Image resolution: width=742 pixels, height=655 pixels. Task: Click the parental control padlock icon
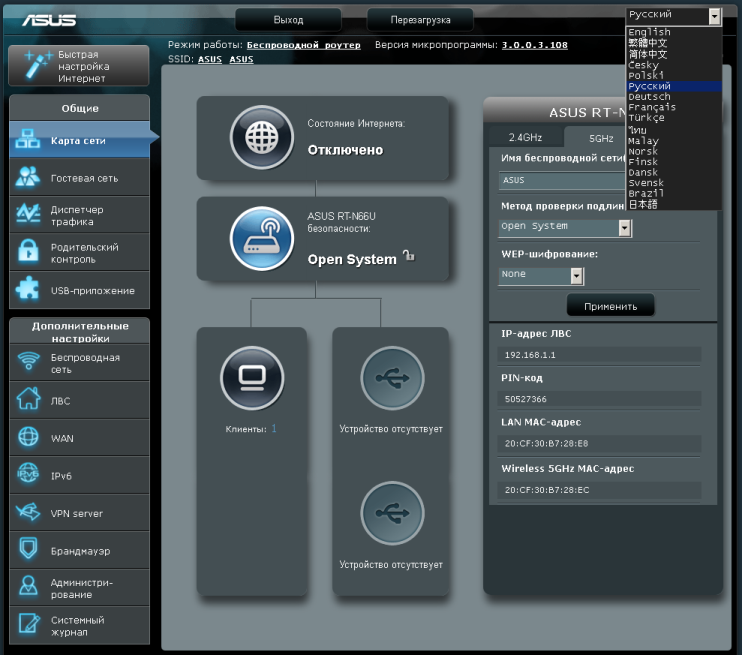click(28, 250)
